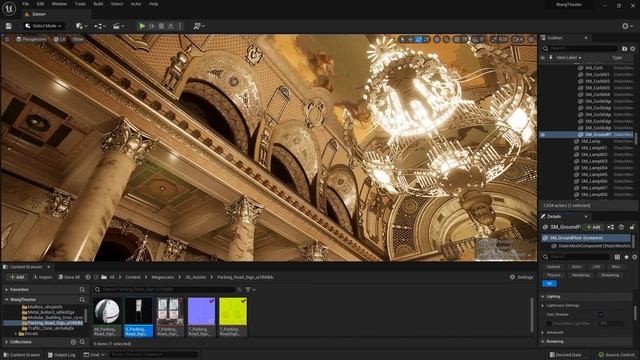Open the File menu
This screenshot has height=360, width=640.
click(x=25, y=4)
